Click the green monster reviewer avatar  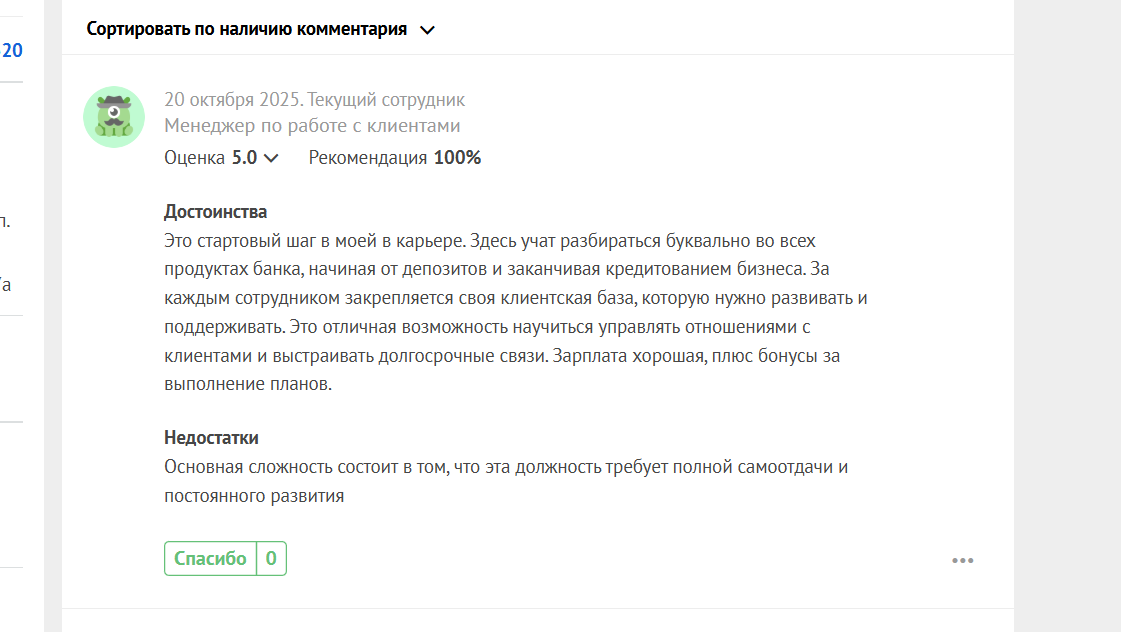click(x=114, y=117)
